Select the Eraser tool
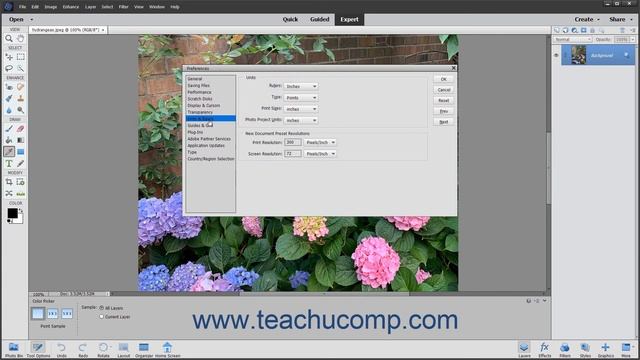The image size is (640, 360). pyautogui.click(x=20, y=129)
